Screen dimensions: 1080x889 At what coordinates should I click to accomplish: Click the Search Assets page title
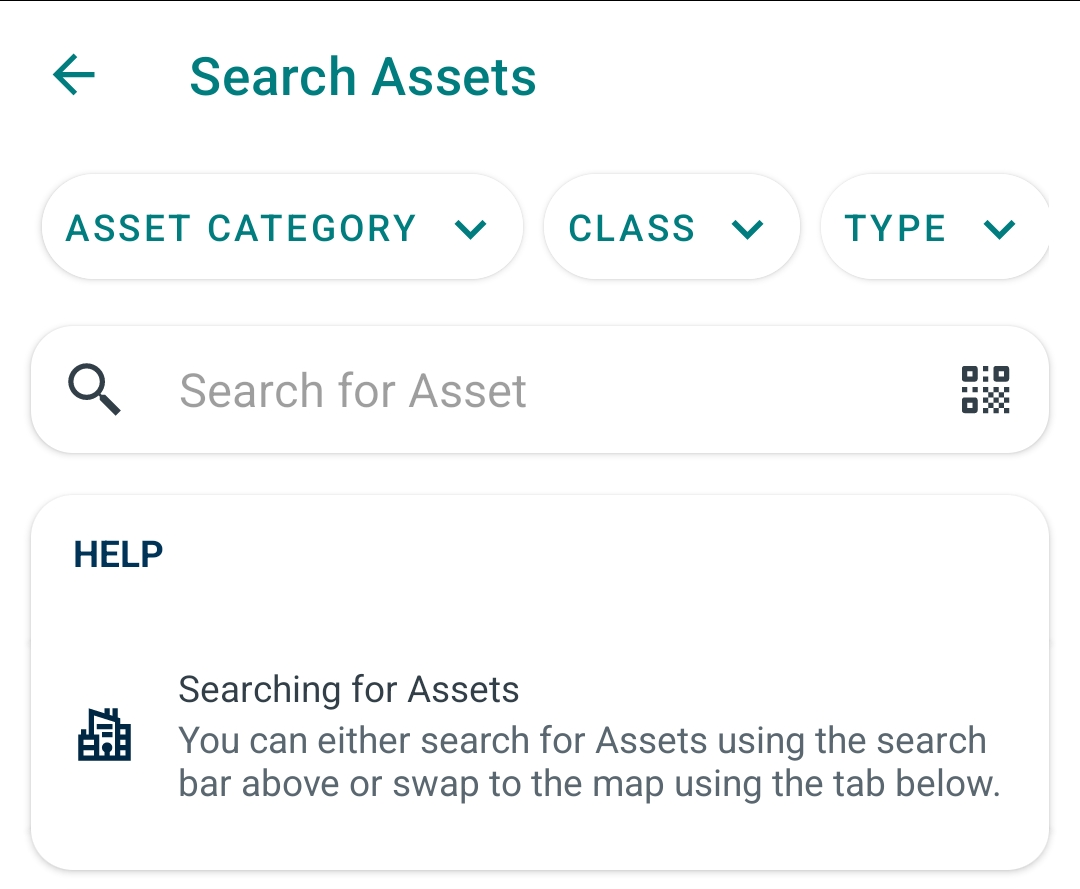tap(362, 76)
